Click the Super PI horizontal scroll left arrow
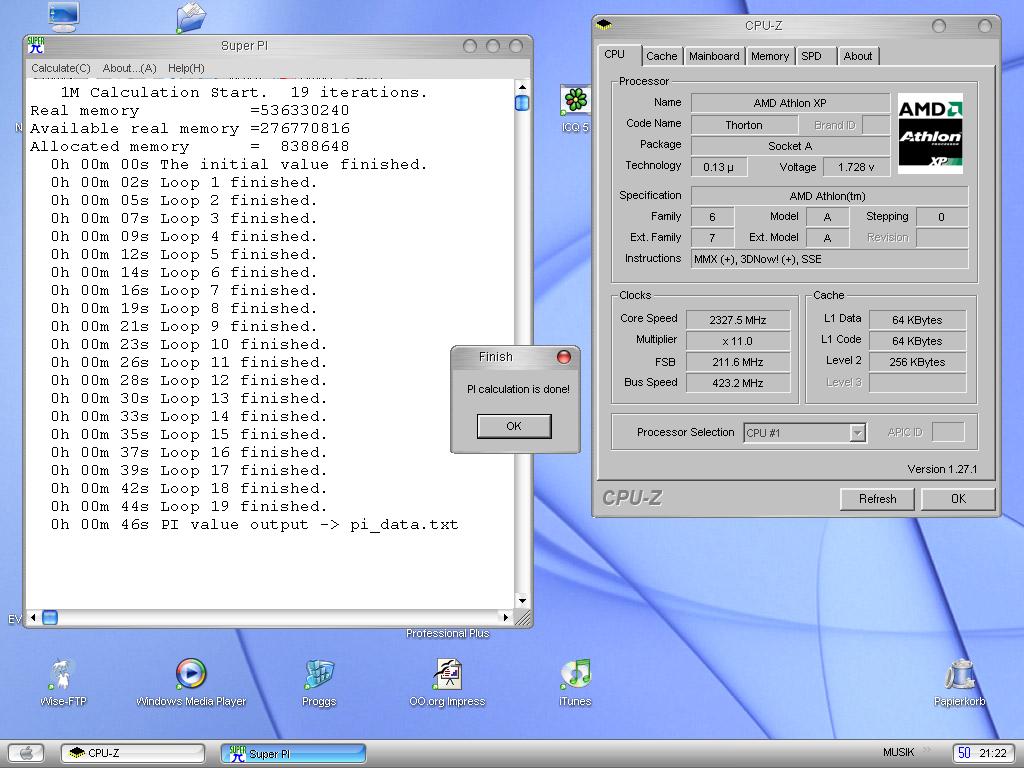 [x=33, y=616]
